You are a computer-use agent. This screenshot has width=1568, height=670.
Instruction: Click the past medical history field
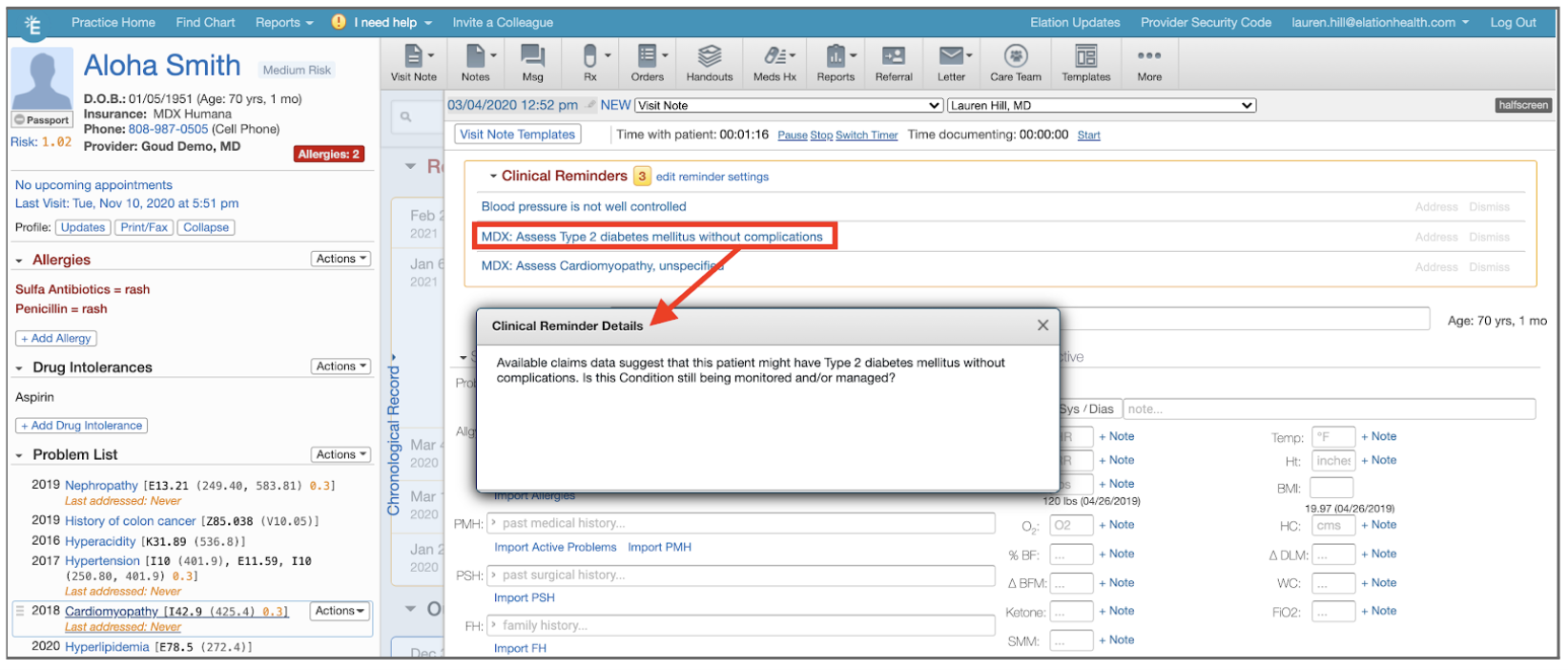coord(741,523)
